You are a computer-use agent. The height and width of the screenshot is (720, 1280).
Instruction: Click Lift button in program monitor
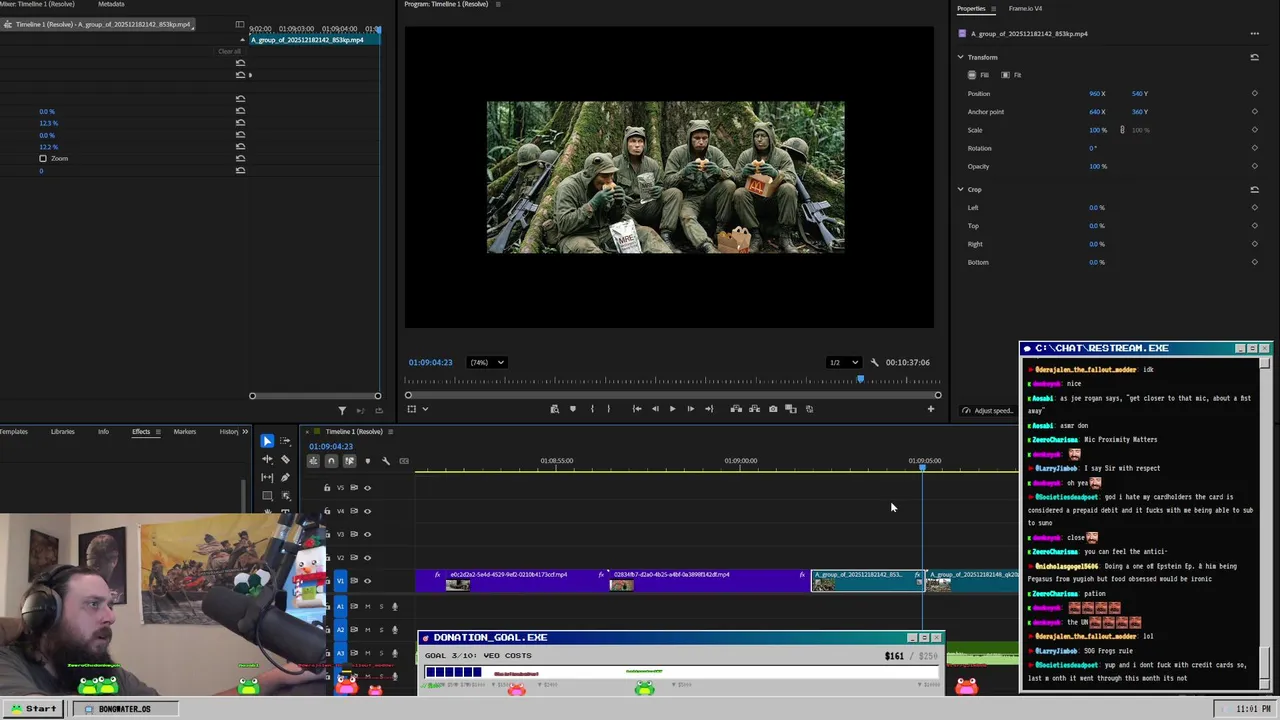click(736, 409)
